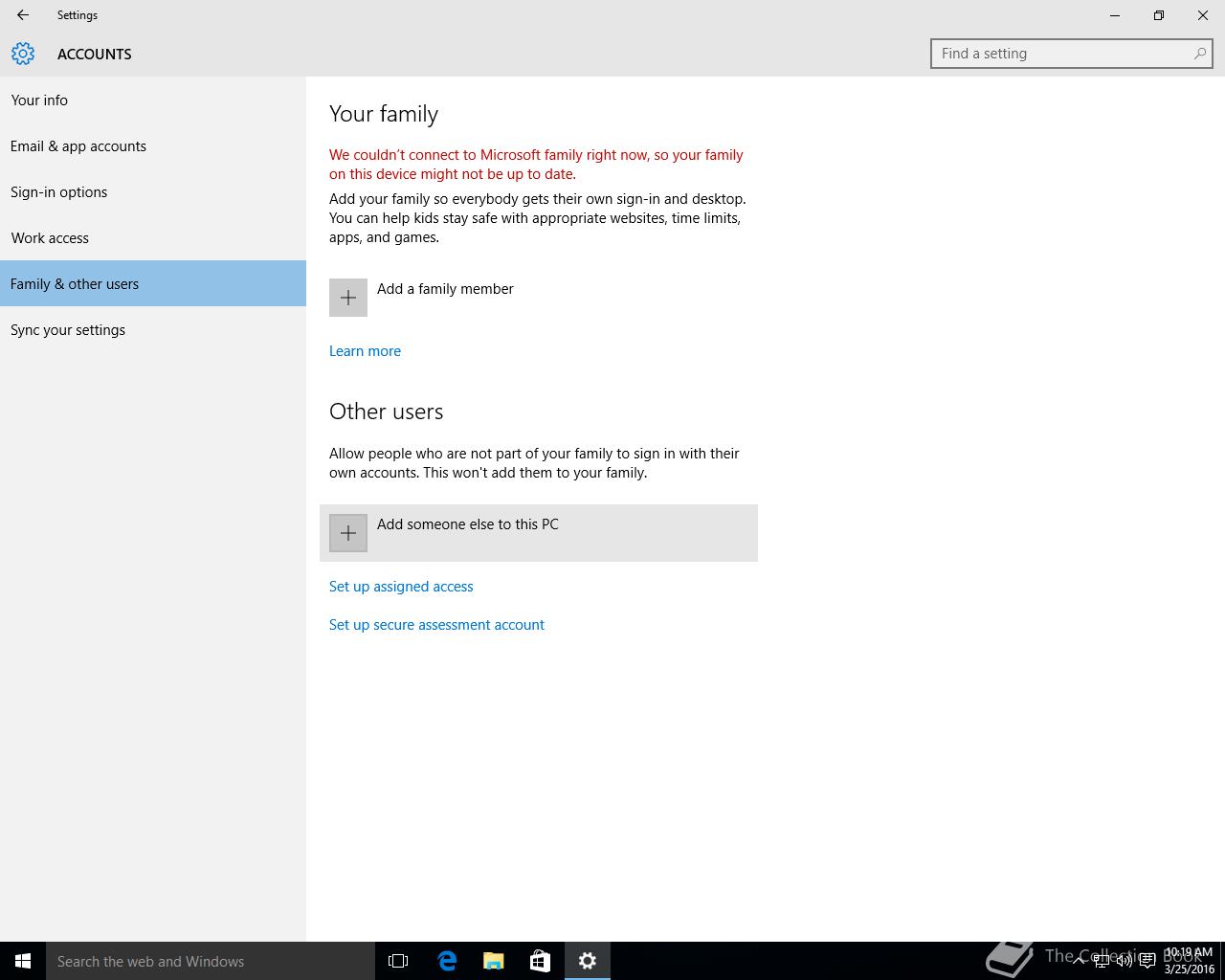Select Sign-in options in sidebar
Image resolution: width=1225 pixels, height=980 pixels.
point(153,191)
